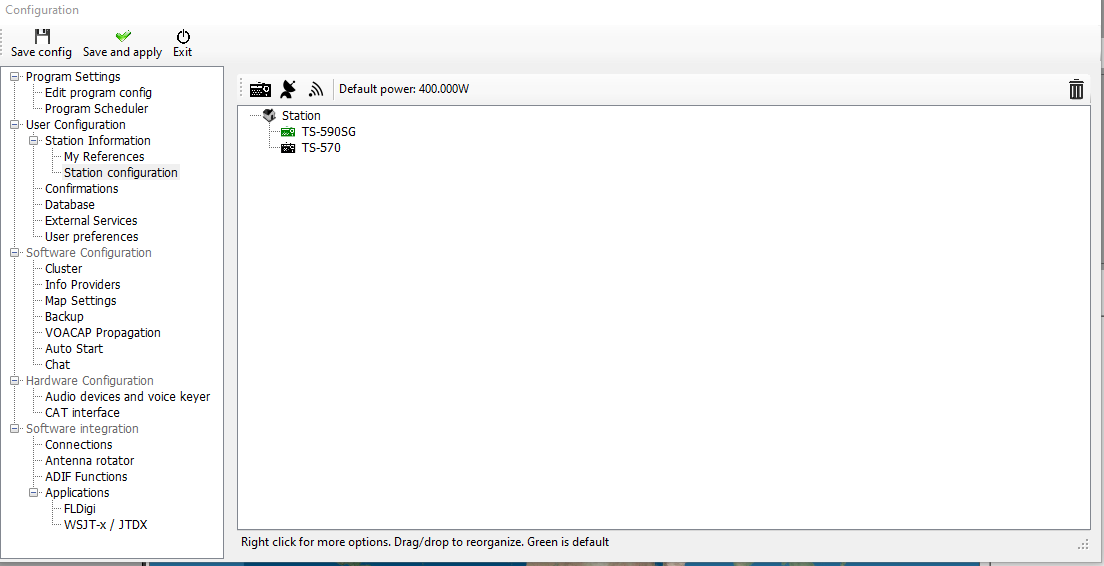1104x566 pixels.
Task: Open Antenna rotator settings
Action: (x=89, y=461)
